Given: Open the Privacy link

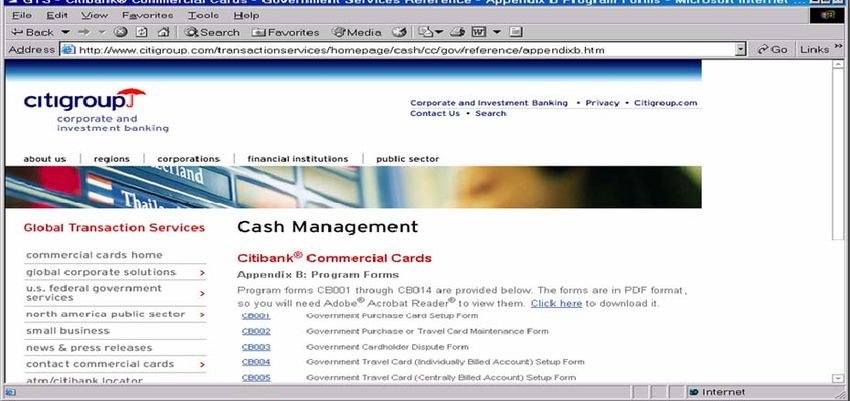Looking at the screenshot, I should (602, 103).
